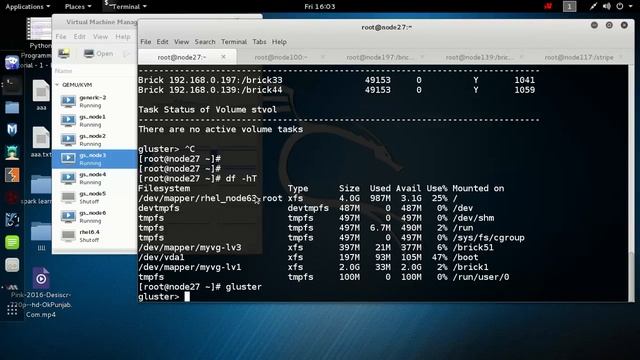Open the power menu icon in top bar
Viewport: 640px width, 360px height.
point(620,6)
